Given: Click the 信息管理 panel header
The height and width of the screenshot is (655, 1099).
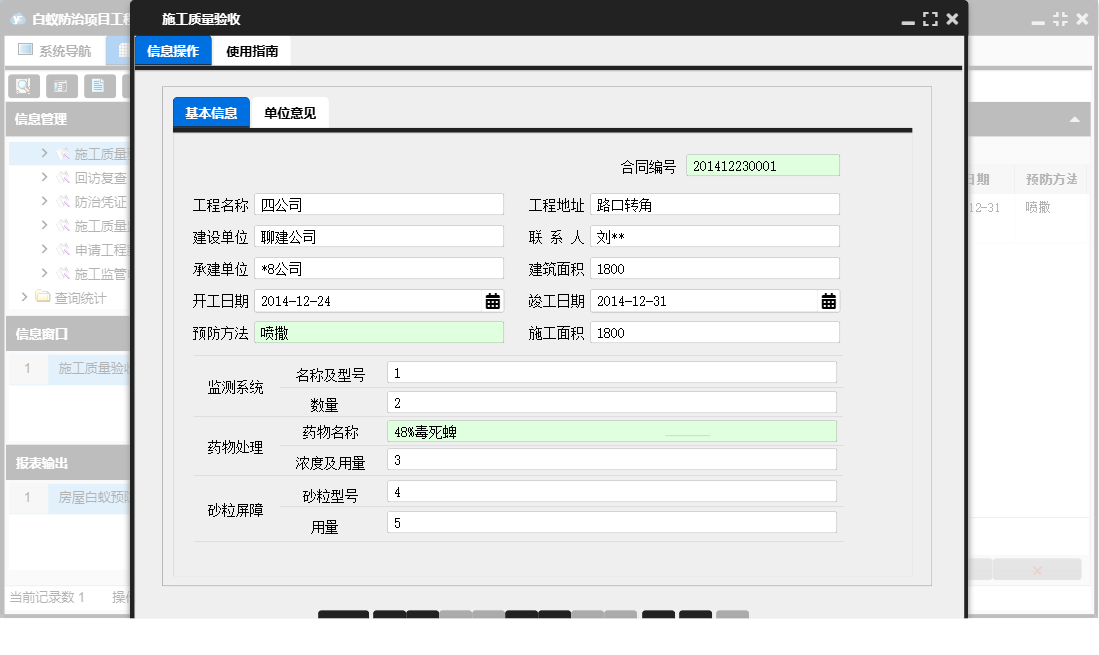Looking at the screenshot, I should (68, 119).
